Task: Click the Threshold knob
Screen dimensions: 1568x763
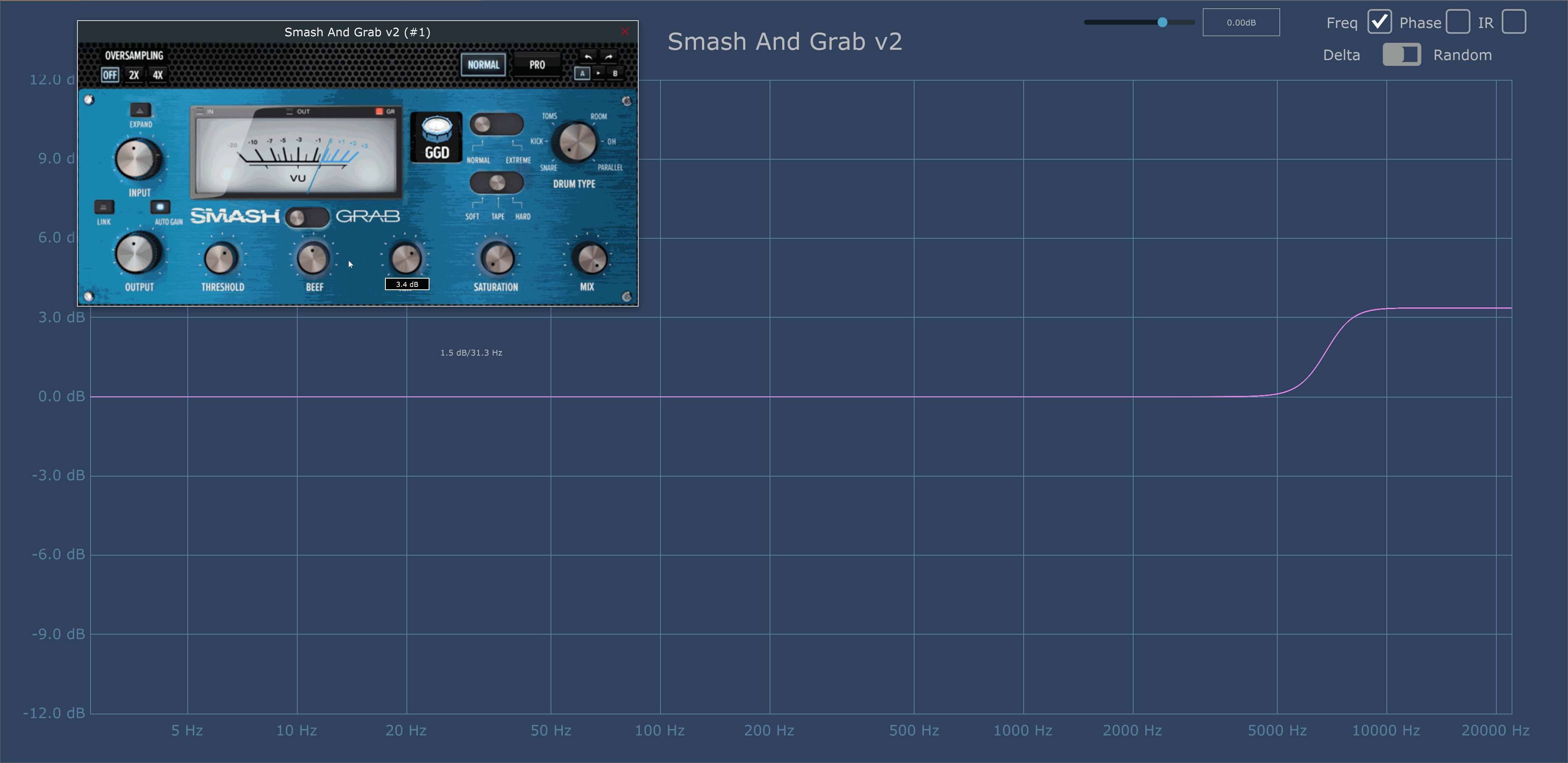Action: pyautogui.click(x=221, y=258)
